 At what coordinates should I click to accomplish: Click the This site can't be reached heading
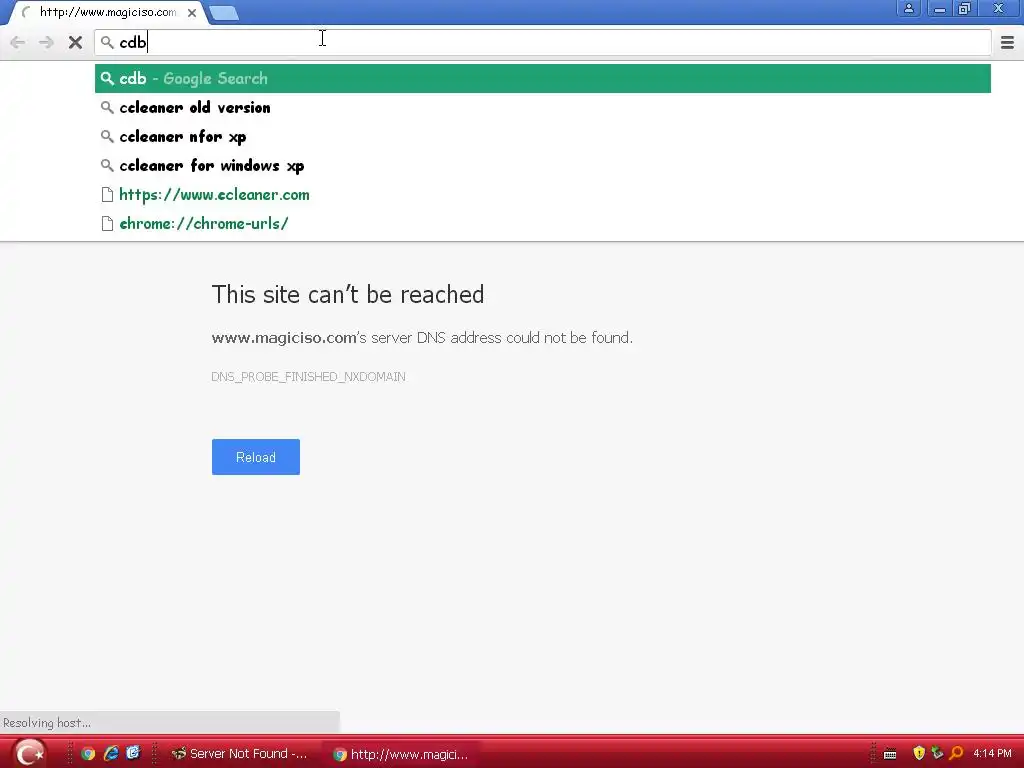coord(347,295)
